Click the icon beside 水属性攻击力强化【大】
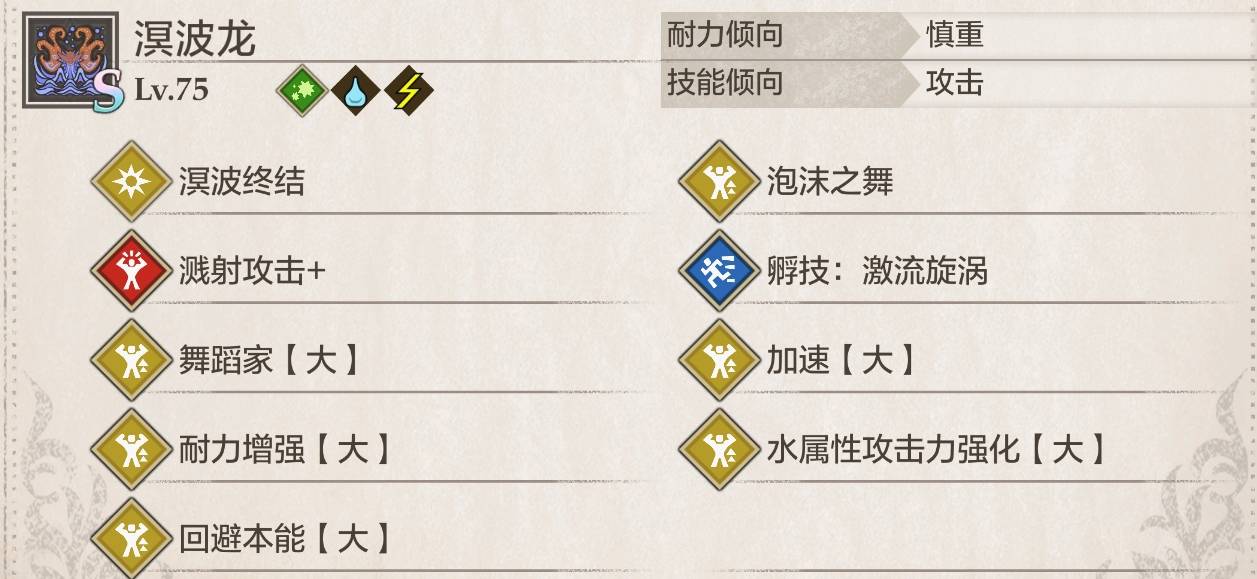 point(719,450)
